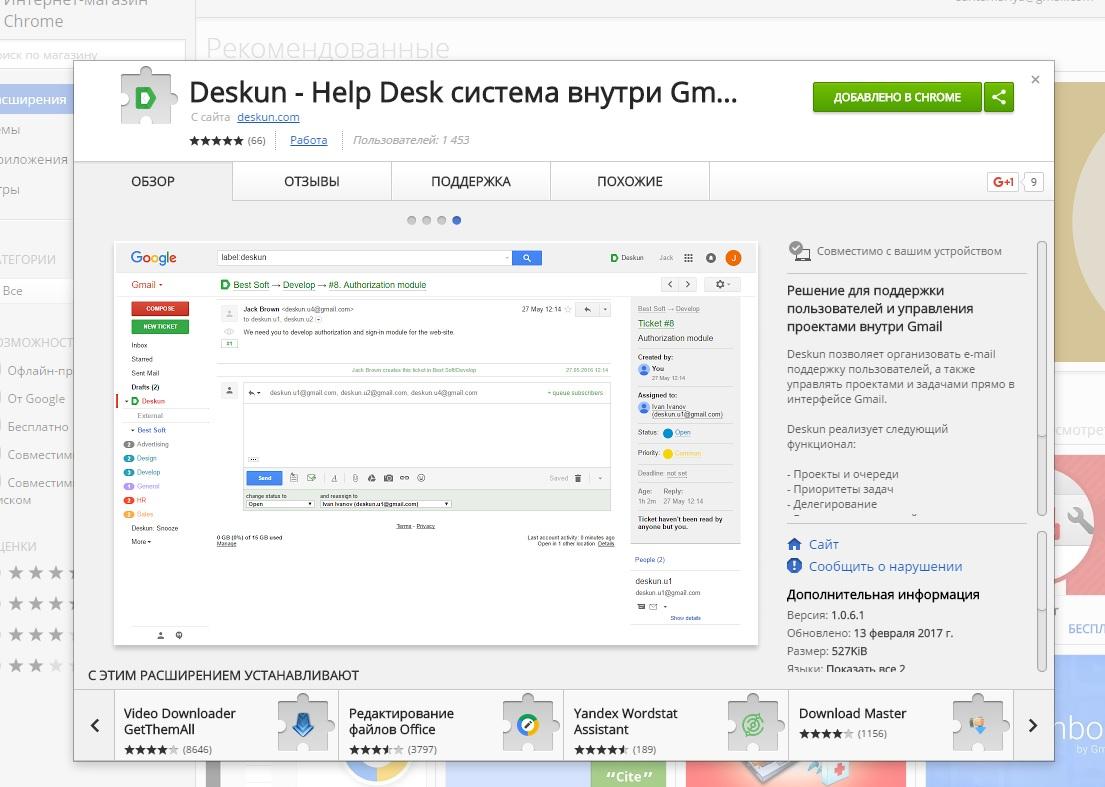Click the Размер: 527KiB text
Image resolution: width=1105 pixels, height=787 pixels.
[x=827, y=651]
